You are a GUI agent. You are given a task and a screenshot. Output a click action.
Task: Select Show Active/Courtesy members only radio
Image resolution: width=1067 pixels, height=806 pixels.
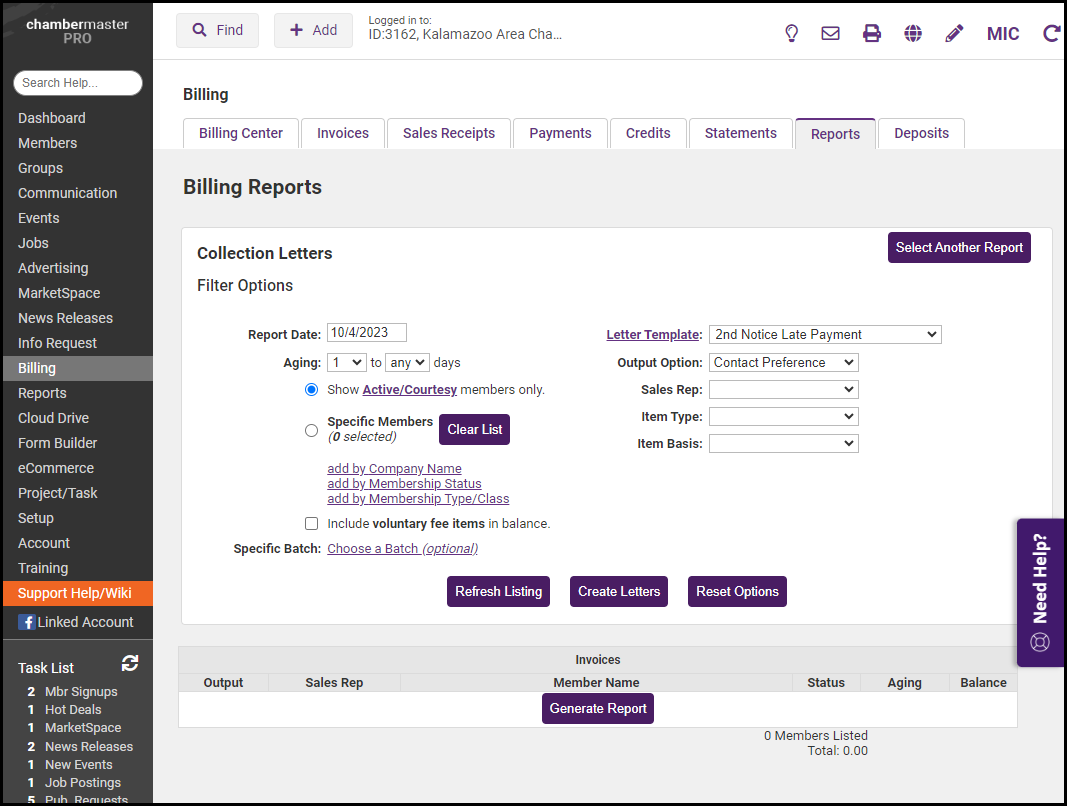click(311, 389)
